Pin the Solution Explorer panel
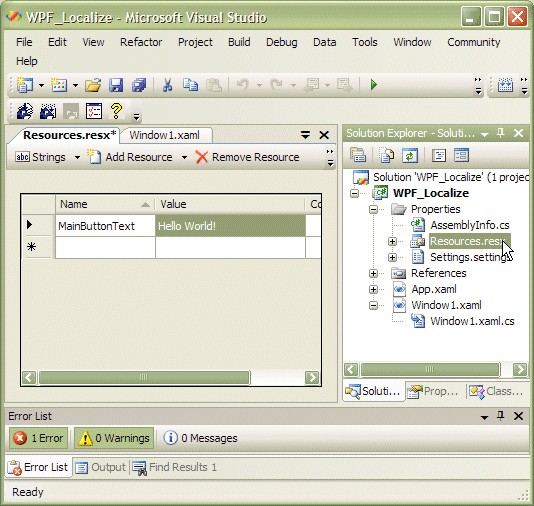 [500, 133]
